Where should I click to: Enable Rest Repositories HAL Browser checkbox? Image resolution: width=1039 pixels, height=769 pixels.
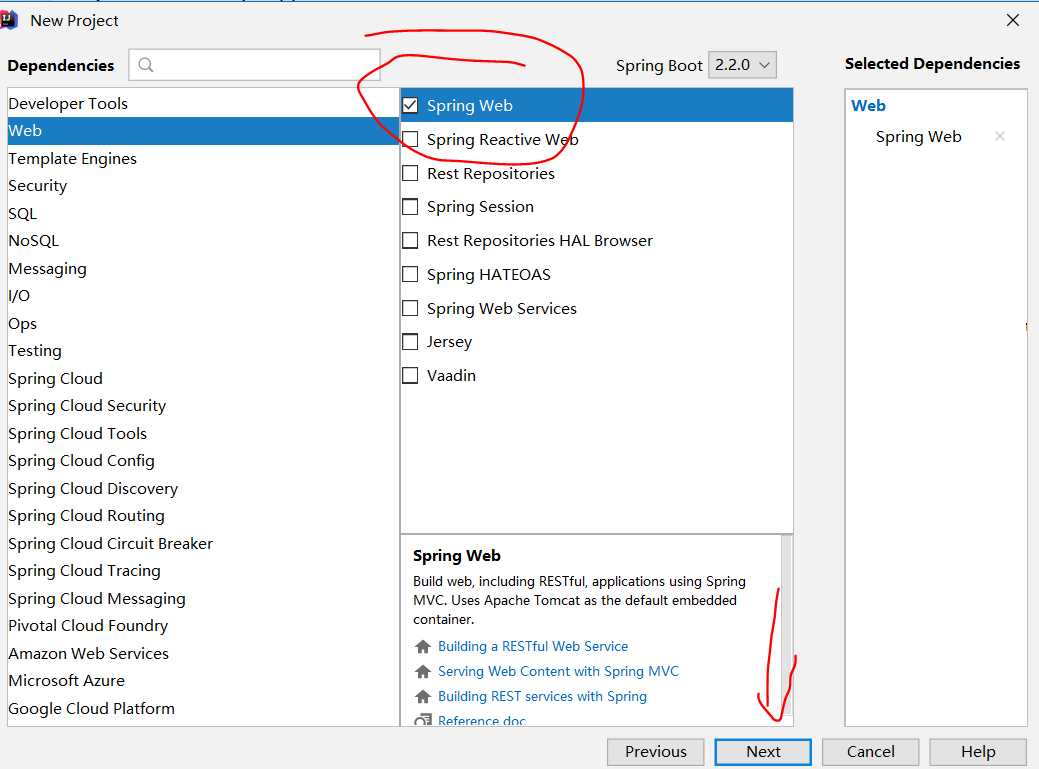(410, 240)
